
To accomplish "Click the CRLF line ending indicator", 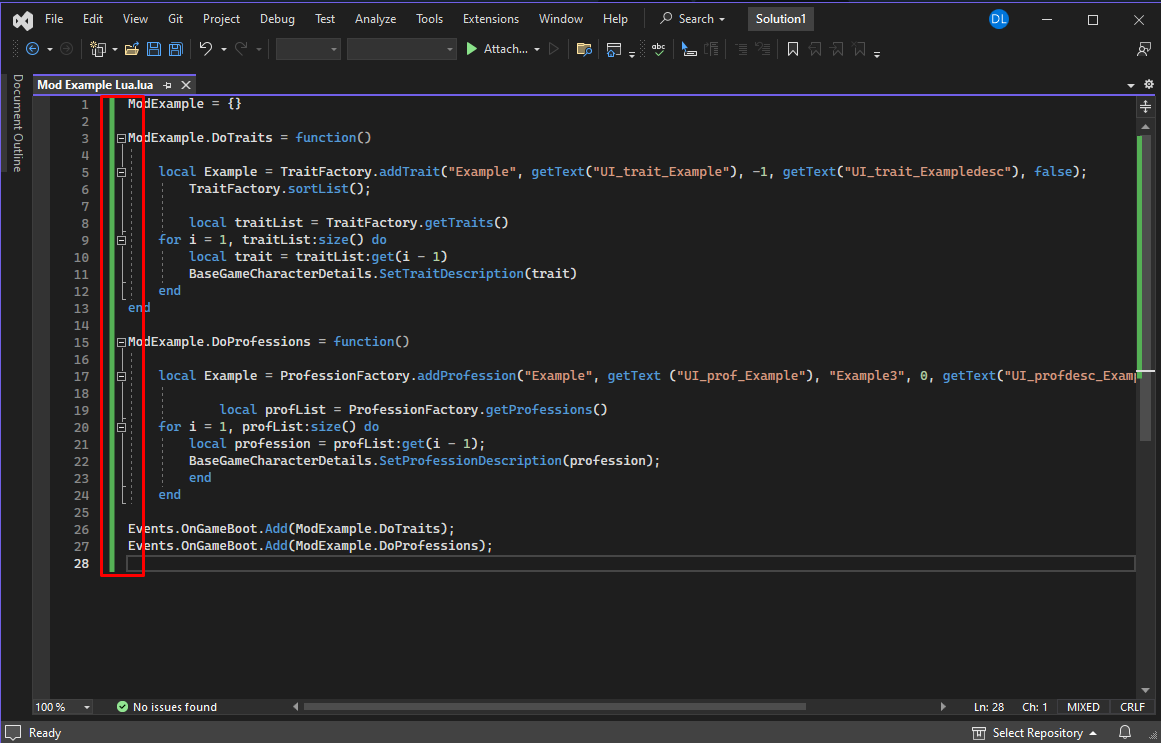I will (1132, 707).
